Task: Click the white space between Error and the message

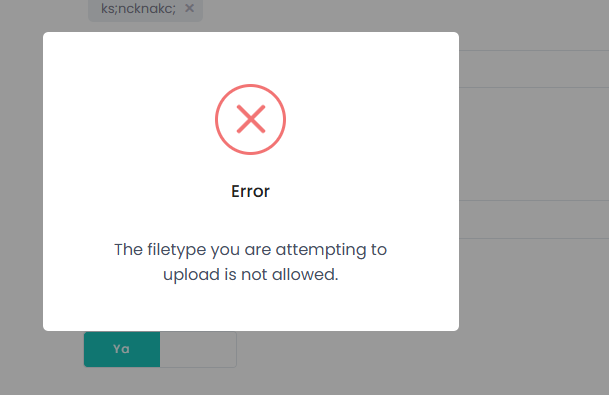Action: 251,219
